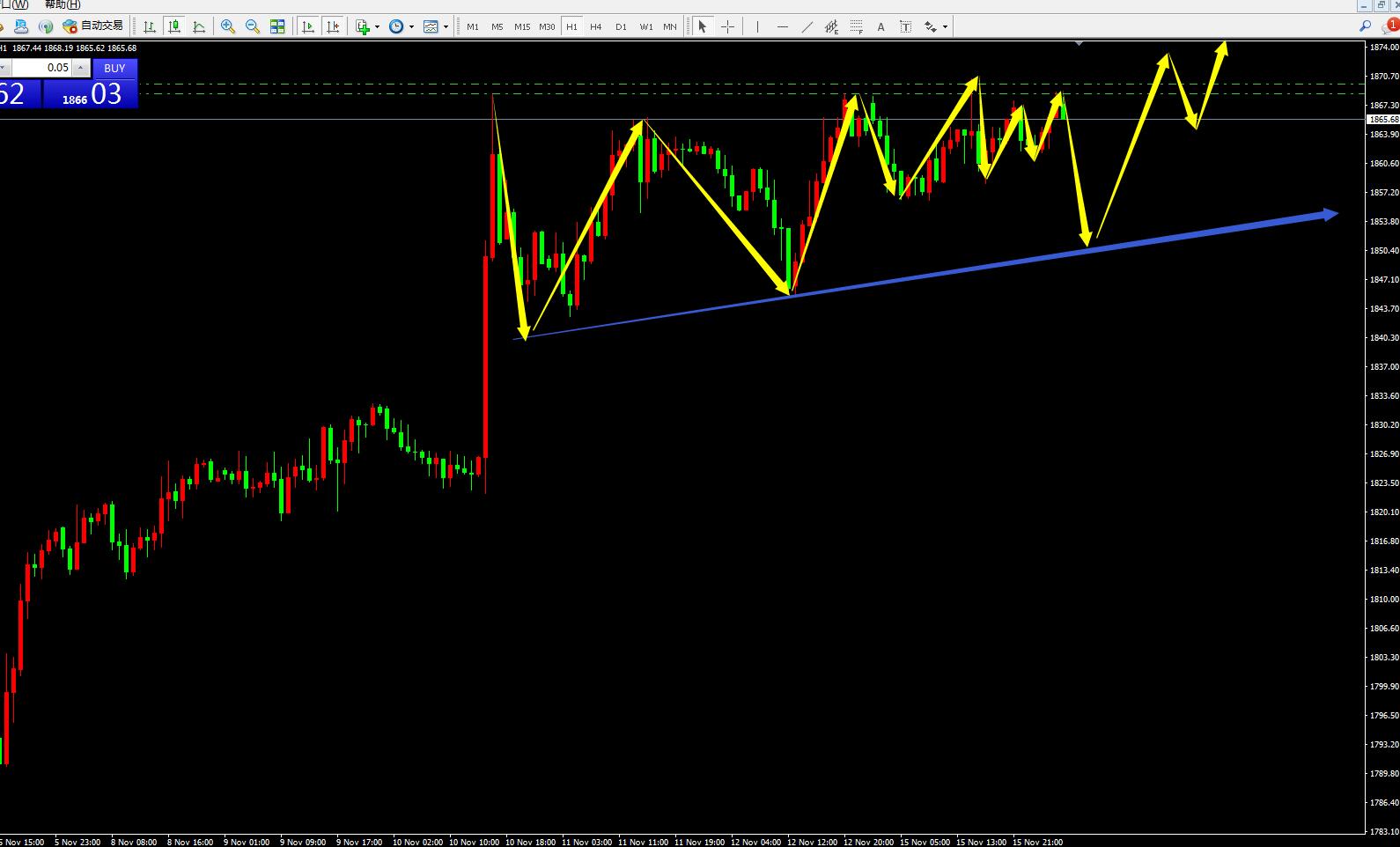Switch to the M15 timeframe
This screenshot has height=847, width=1400.
pos(522,26)
